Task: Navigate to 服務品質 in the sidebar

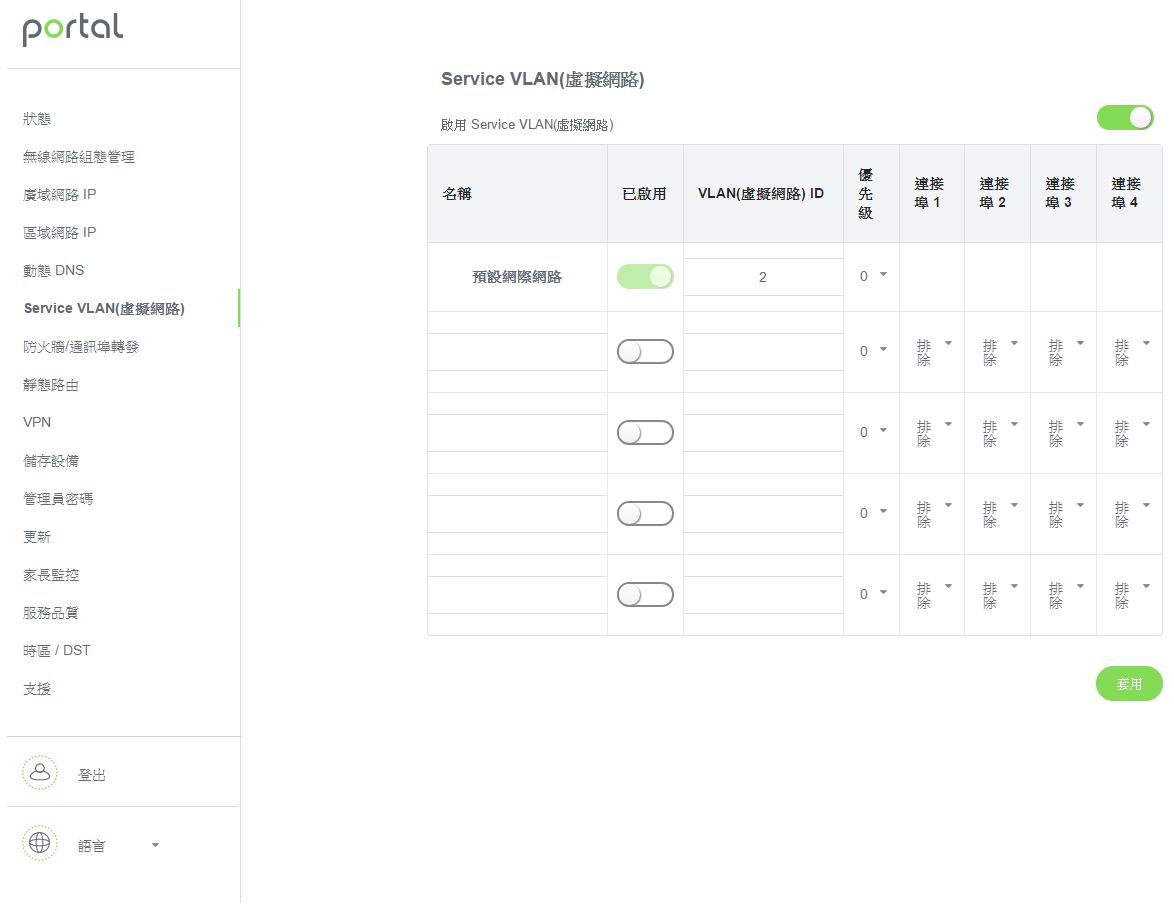Action: (50, 612)
